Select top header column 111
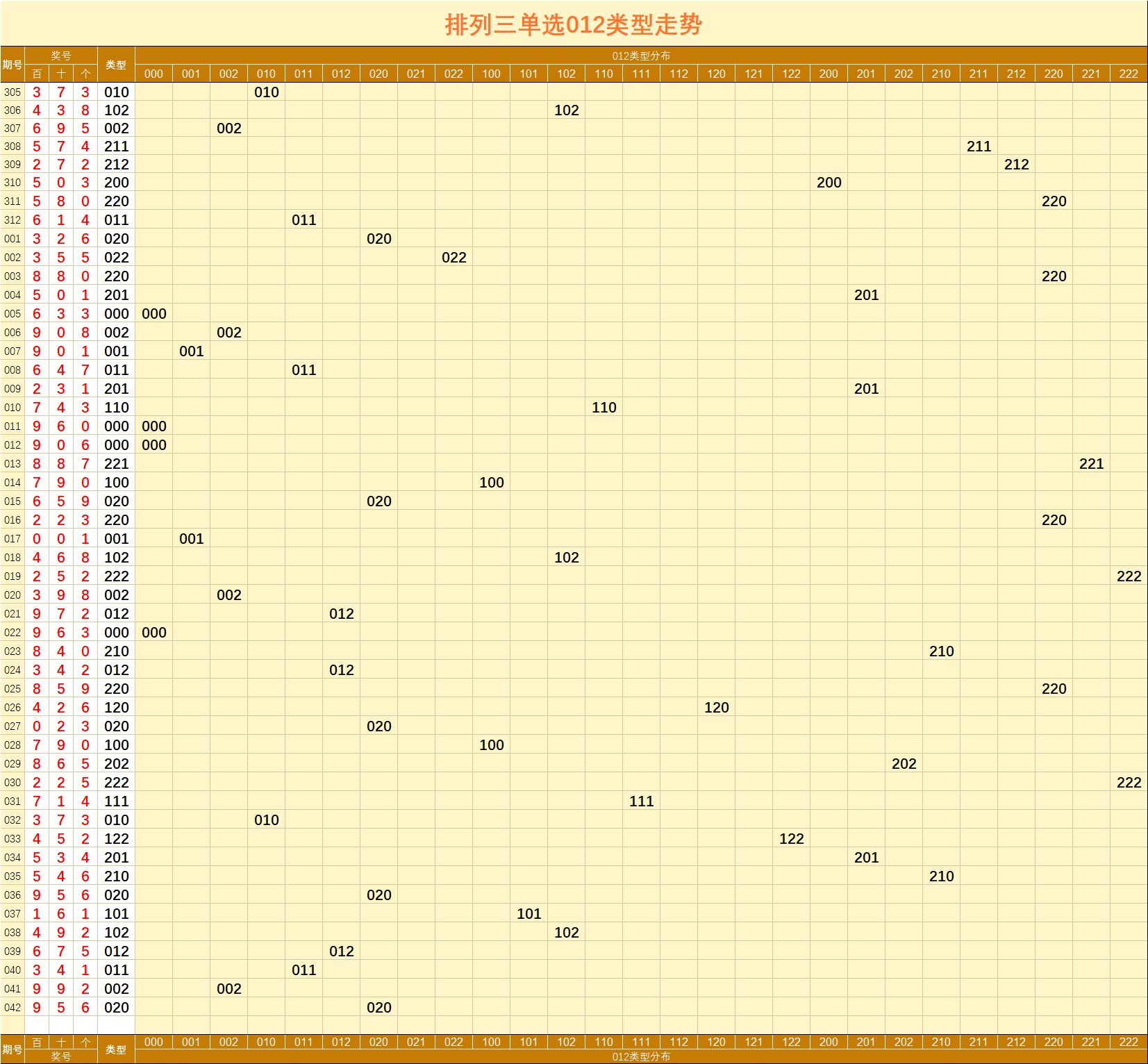Screen dimensions: 1148x1064 [641, 74]
